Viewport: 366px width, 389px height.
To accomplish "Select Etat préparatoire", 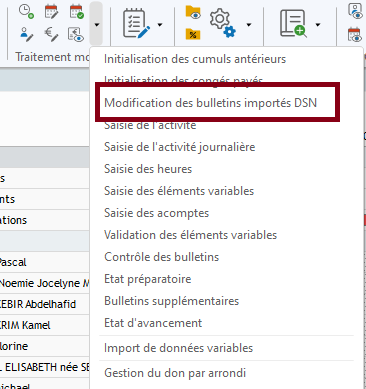I will (x=148, y=279).
